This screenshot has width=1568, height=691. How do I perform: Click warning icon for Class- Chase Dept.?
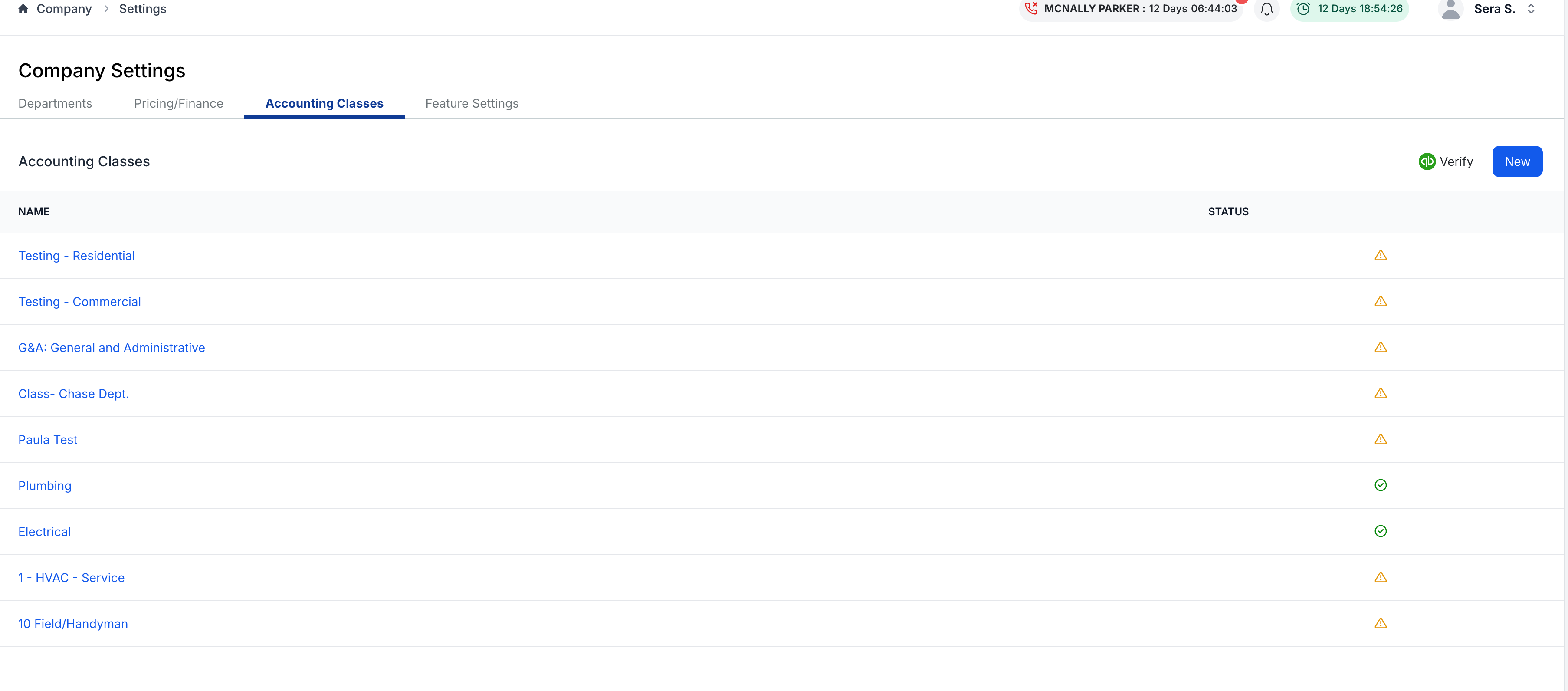(x=1381, y=393)
